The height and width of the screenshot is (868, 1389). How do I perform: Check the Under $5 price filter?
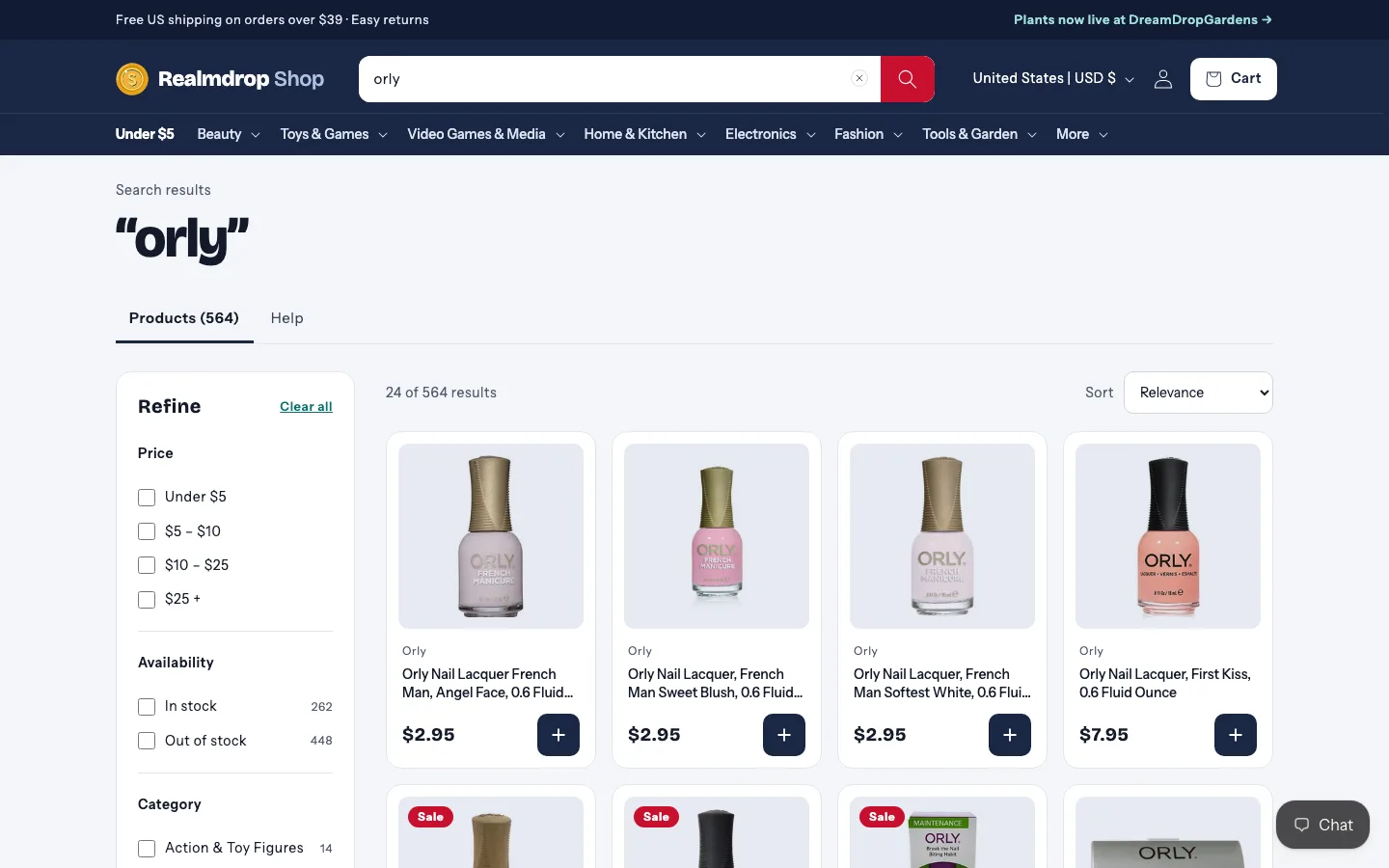coord(147,498)
